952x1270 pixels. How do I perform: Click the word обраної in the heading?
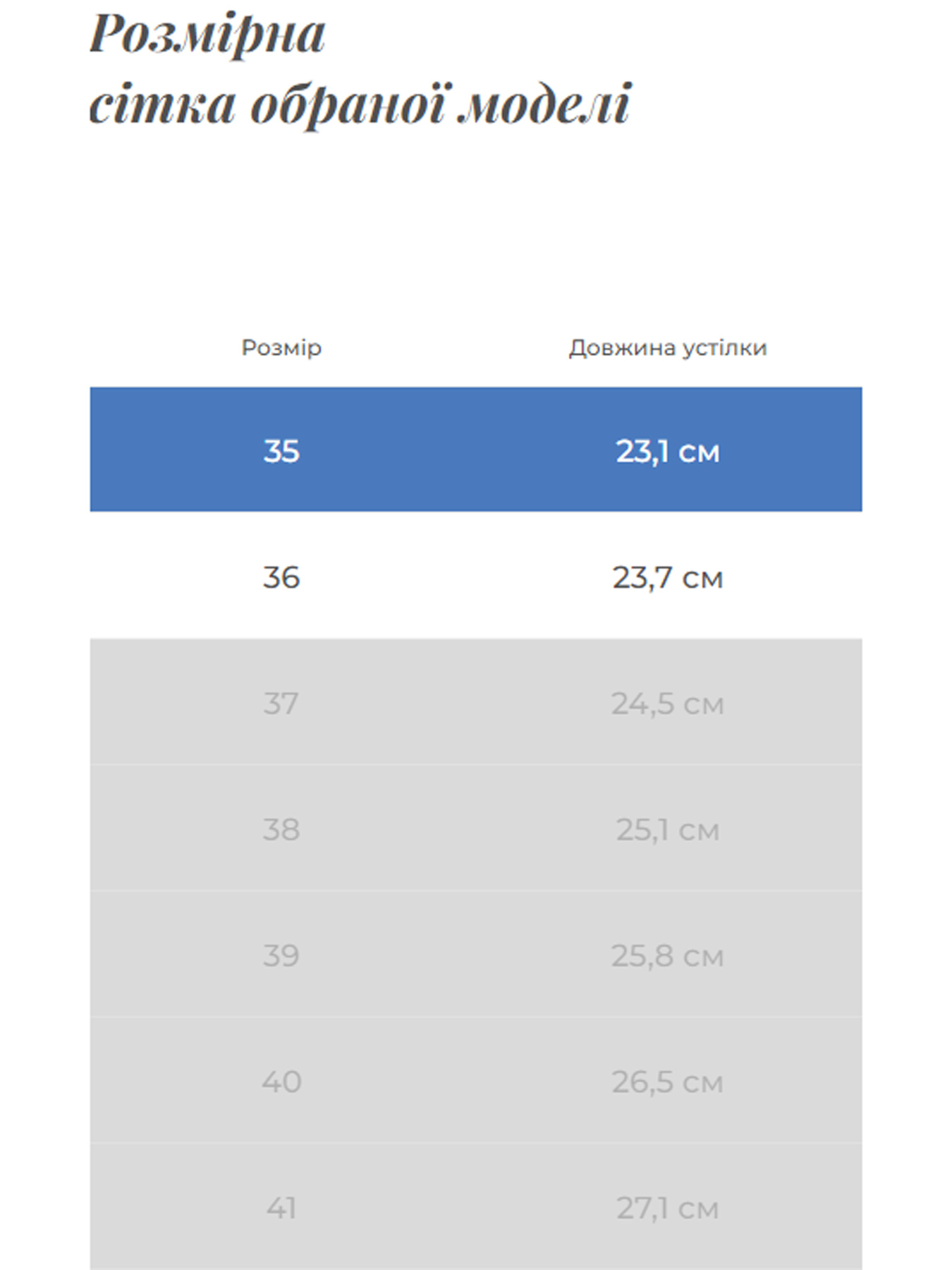point(348,104)
